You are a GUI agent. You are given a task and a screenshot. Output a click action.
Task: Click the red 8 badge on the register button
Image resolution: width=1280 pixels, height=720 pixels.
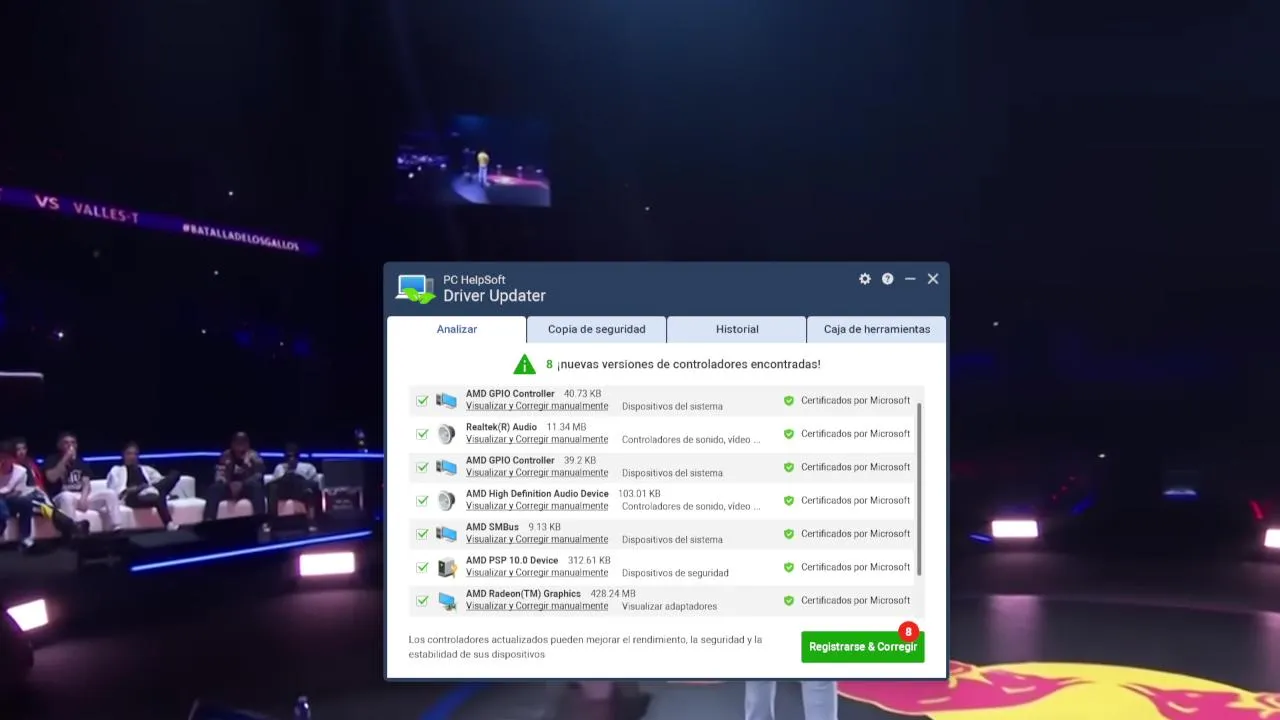[908, 632]
